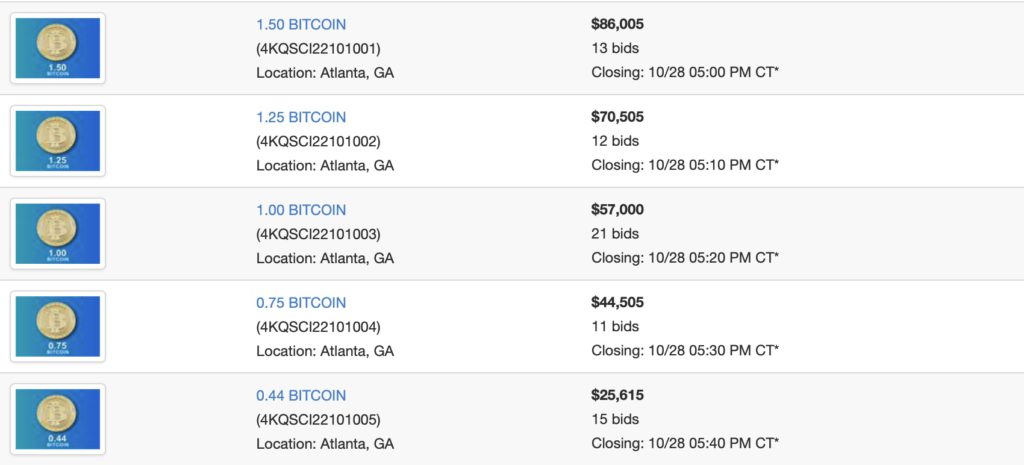
Task: Click the $57,000 current bid price
Action: [x=618, y=210]
